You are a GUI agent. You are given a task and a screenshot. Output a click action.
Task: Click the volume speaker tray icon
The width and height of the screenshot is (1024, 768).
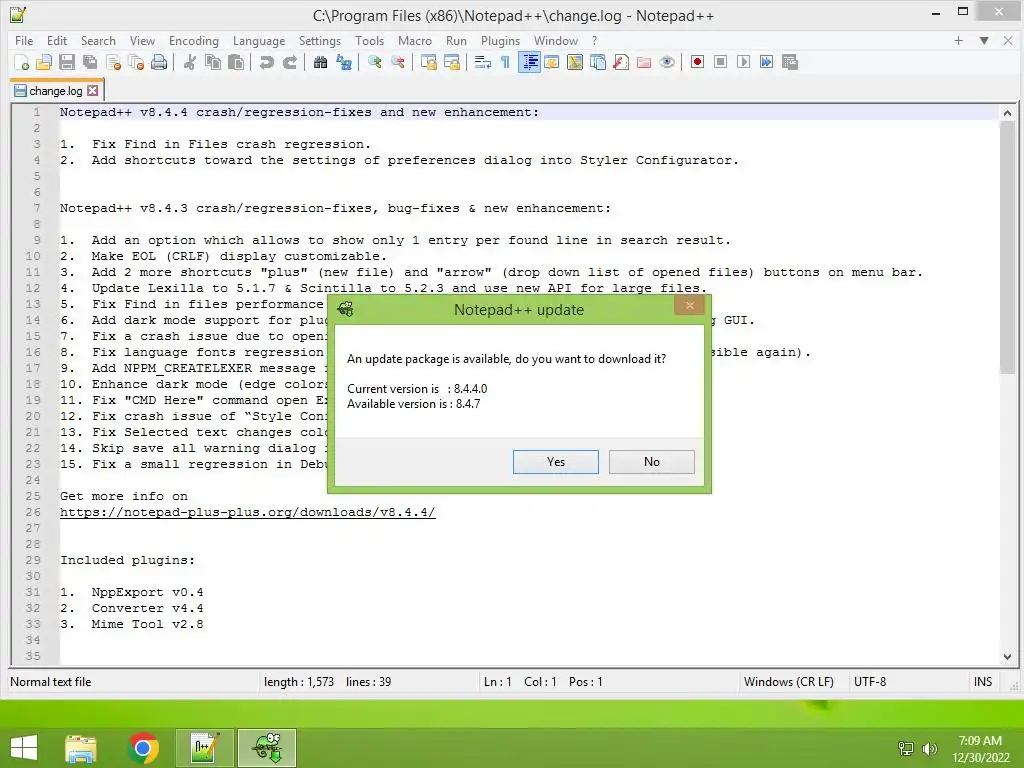click(x=929, y=749)
